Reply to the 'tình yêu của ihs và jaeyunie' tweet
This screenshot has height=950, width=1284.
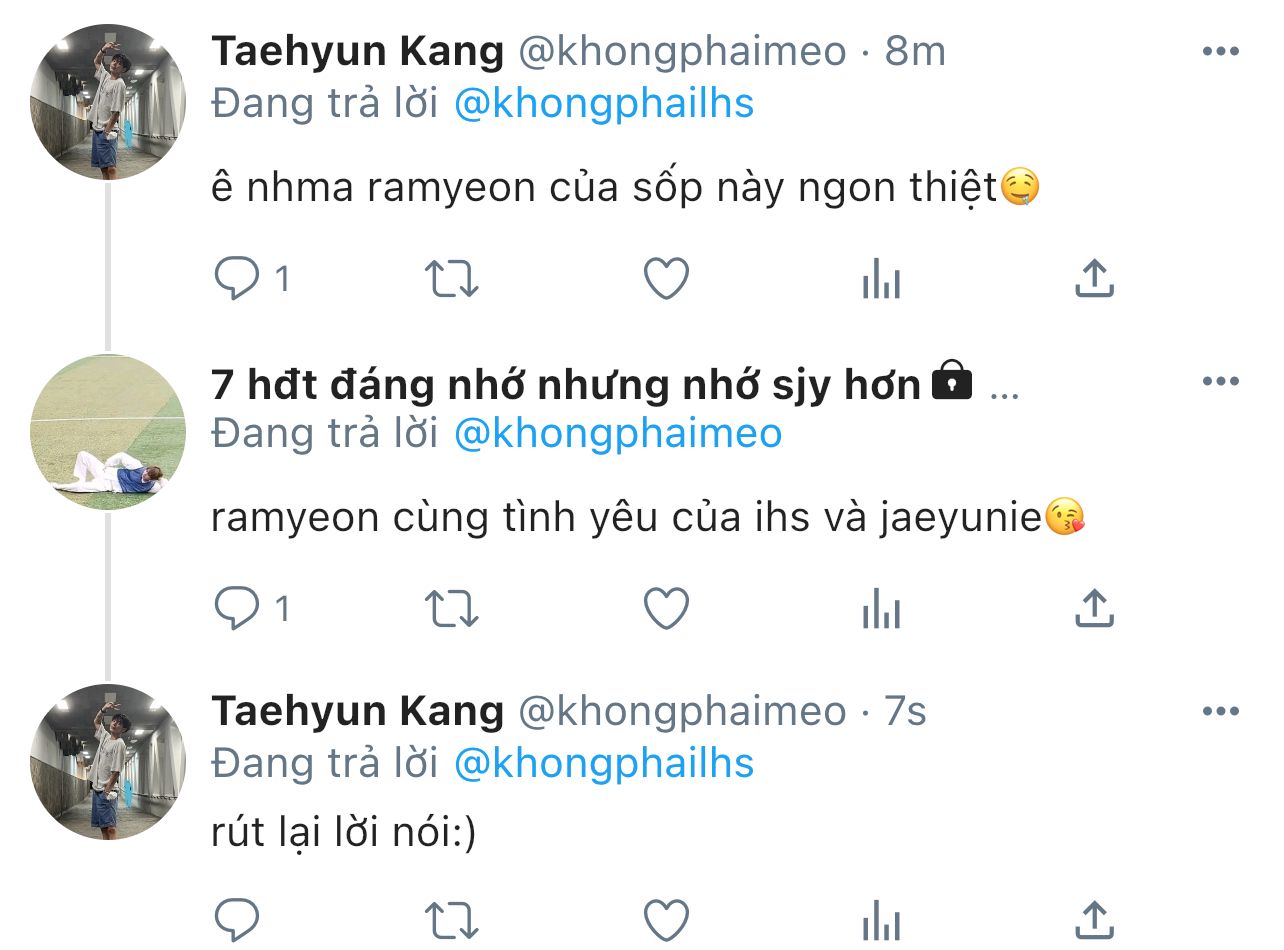pos(238,608)
